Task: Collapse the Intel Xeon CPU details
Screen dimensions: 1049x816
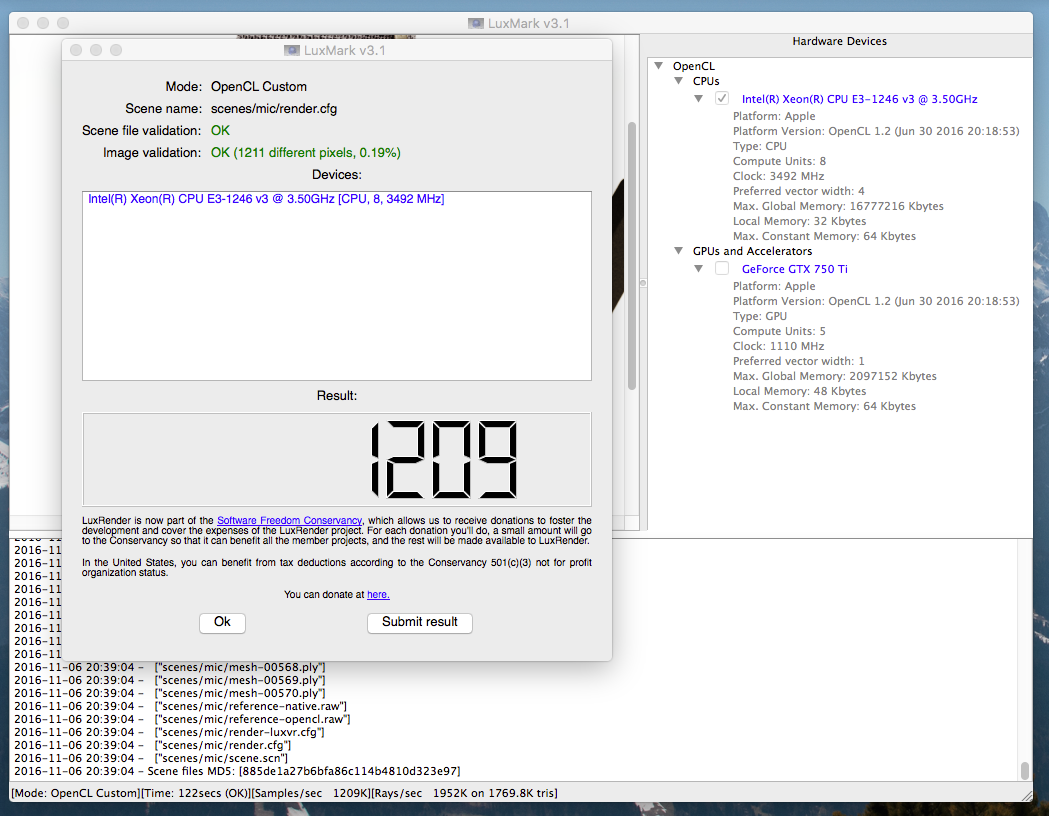Action: (x=699, y=98)
